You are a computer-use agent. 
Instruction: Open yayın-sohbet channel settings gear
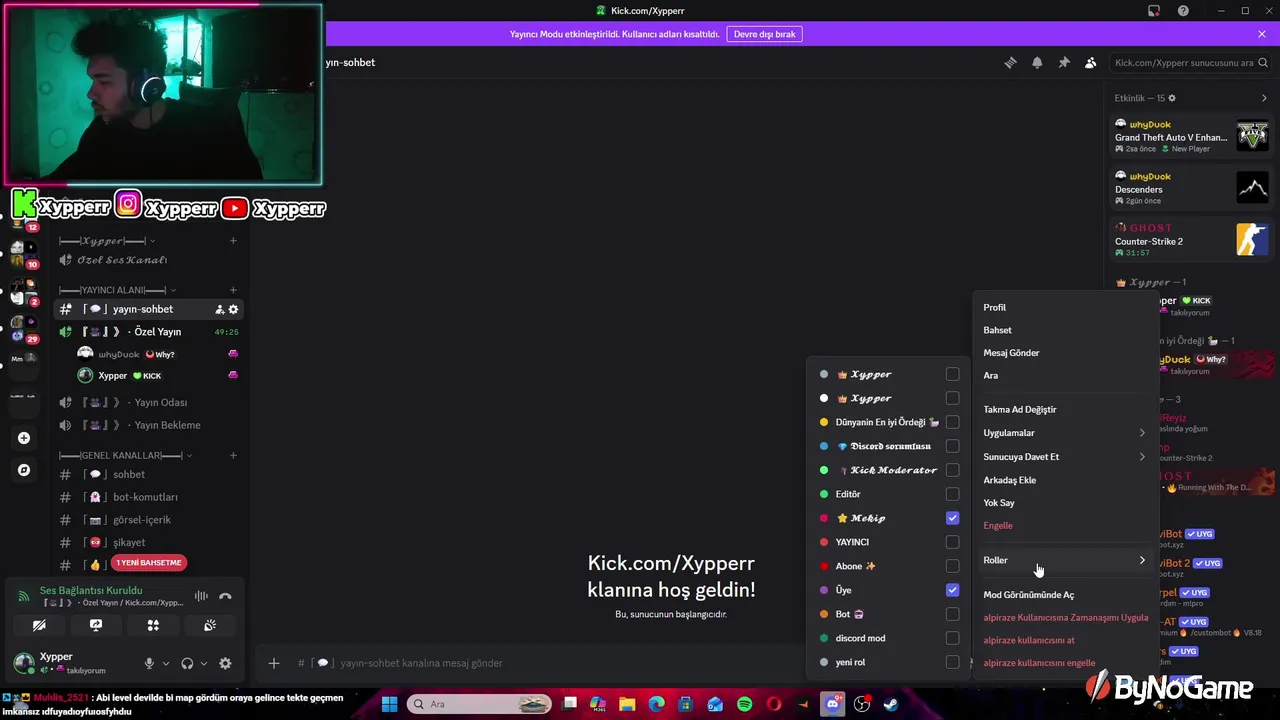[x=233, y=309]
